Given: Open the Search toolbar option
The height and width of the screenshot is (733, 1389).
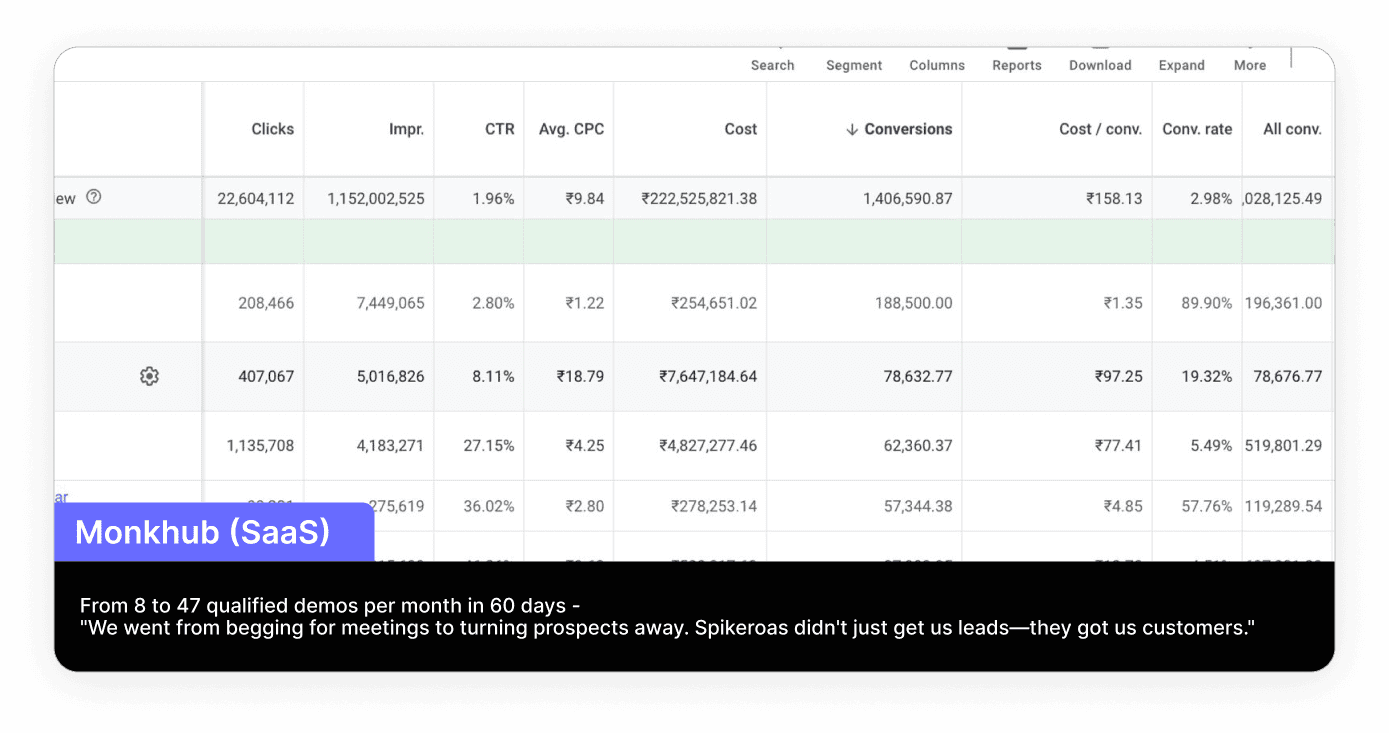Looking at the screenshot, I should pos(772,65).
